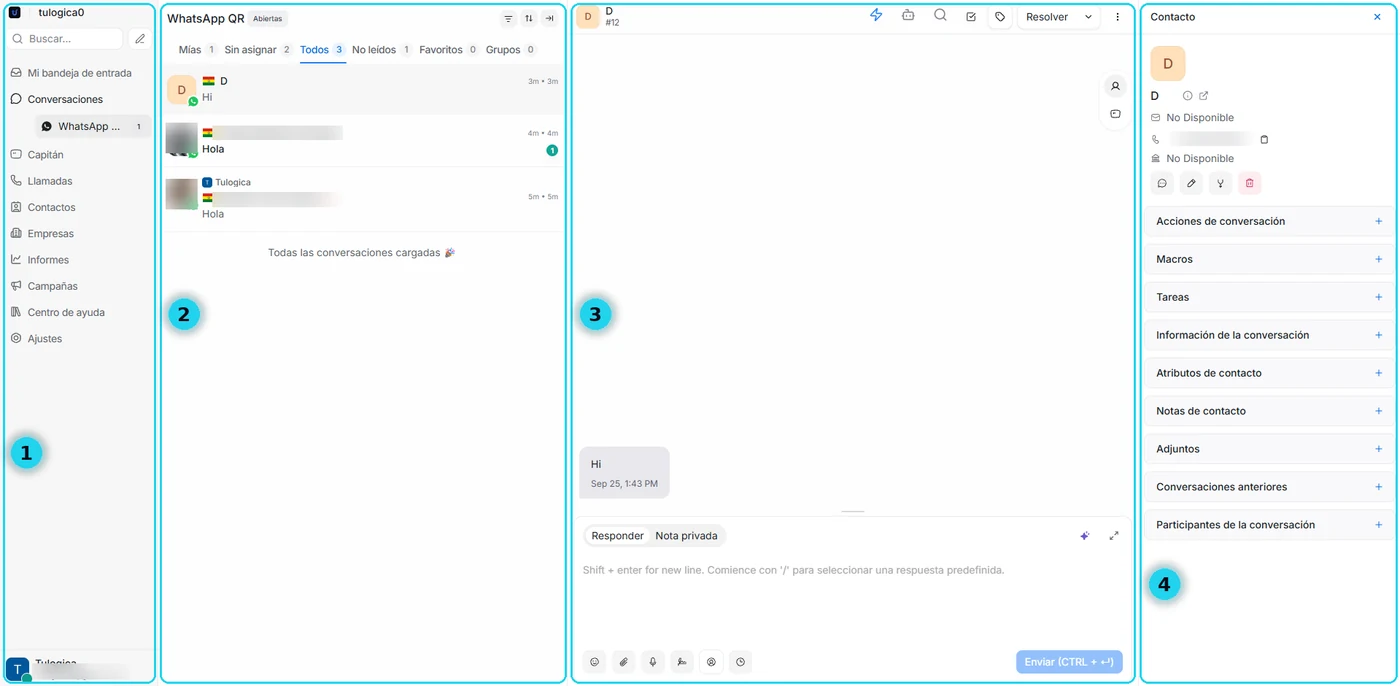The height and width of the screenshot is (686, 1400).
Task: Click the clock schedule icon in composer
Action: click(740, 662)
